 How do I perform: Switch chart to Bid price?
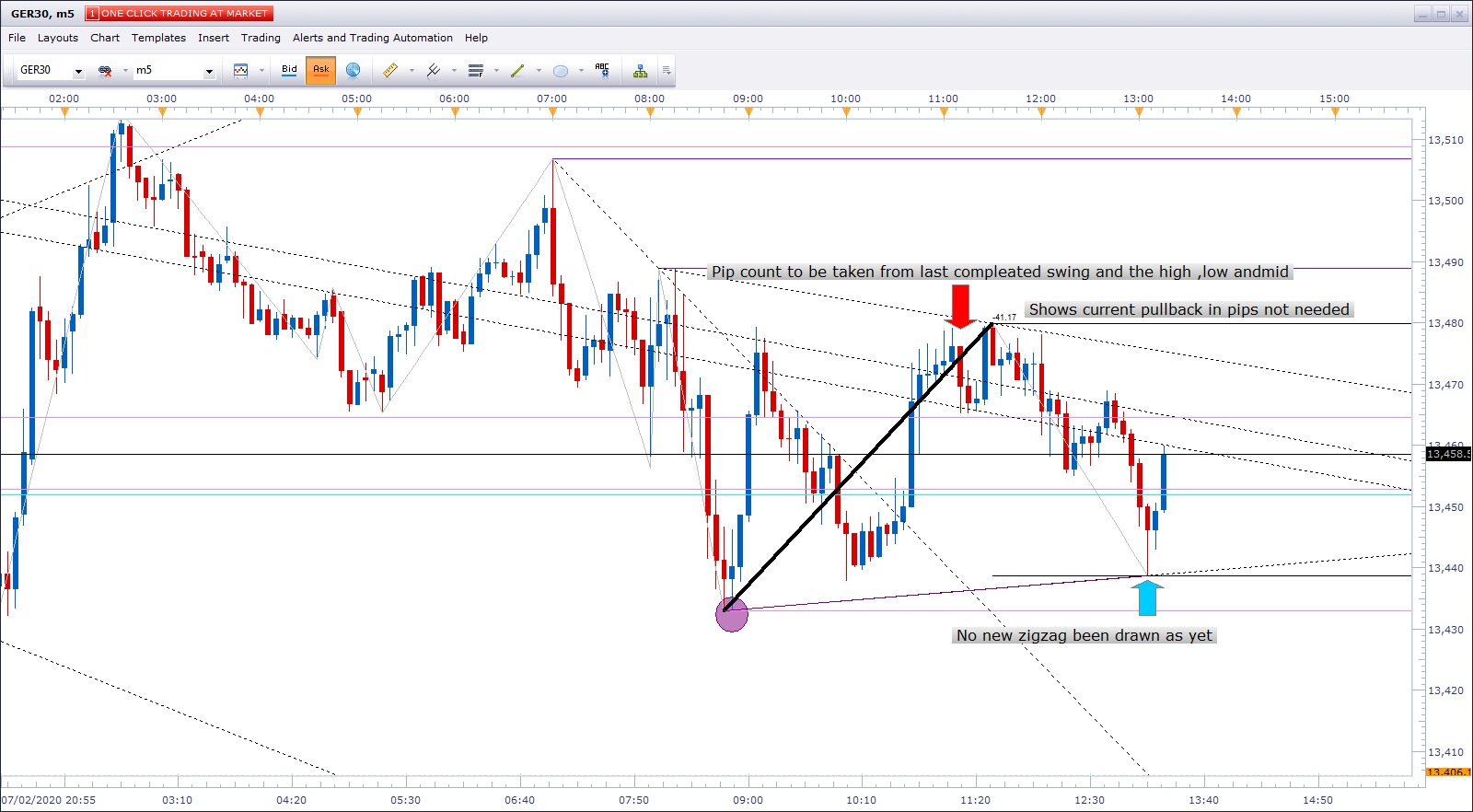(289, 70)
